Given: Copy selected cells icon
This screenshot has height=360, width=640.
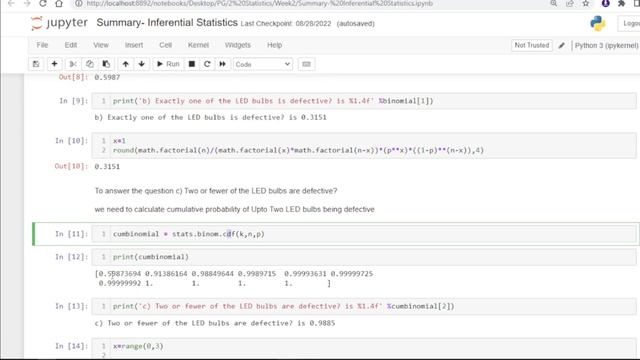Looking at the screenshot, I should pyautogui.click(x=89, y=64).
